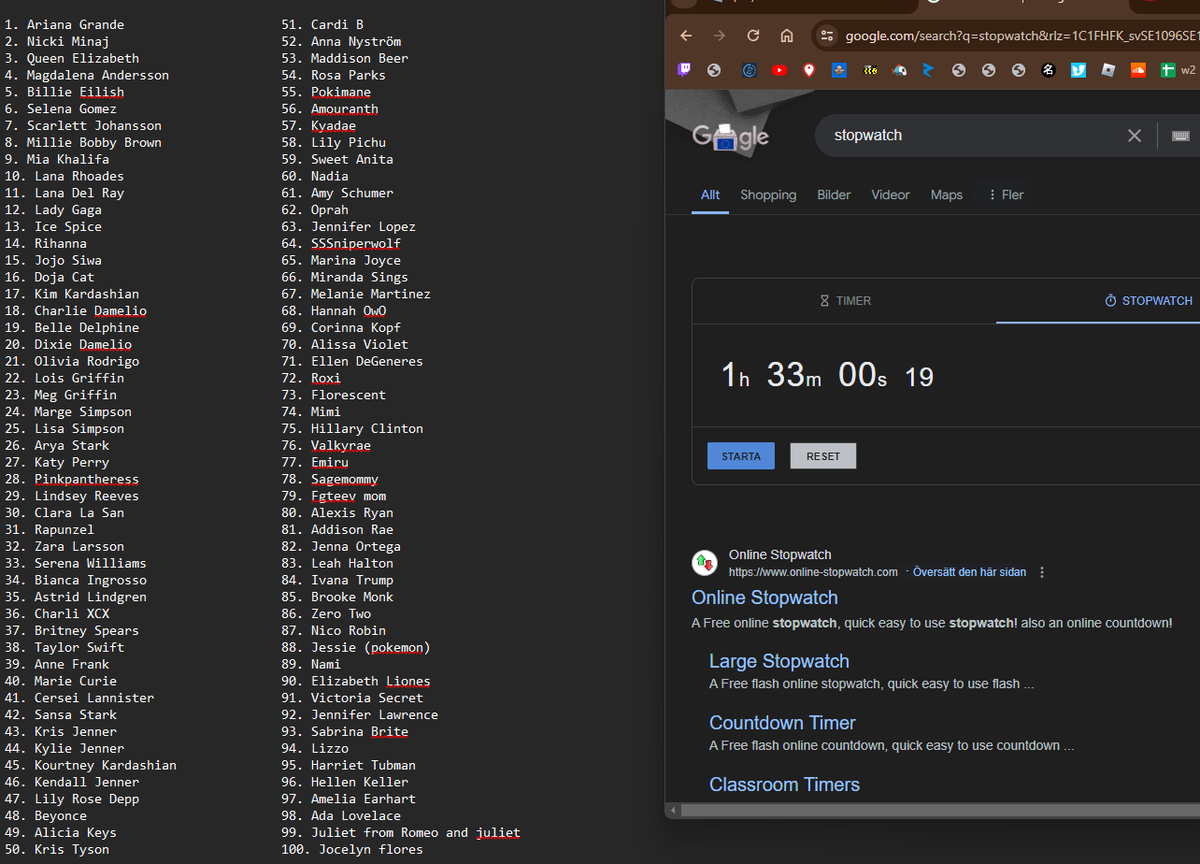Click '94. Lizzo' in the list

(315, 749)
